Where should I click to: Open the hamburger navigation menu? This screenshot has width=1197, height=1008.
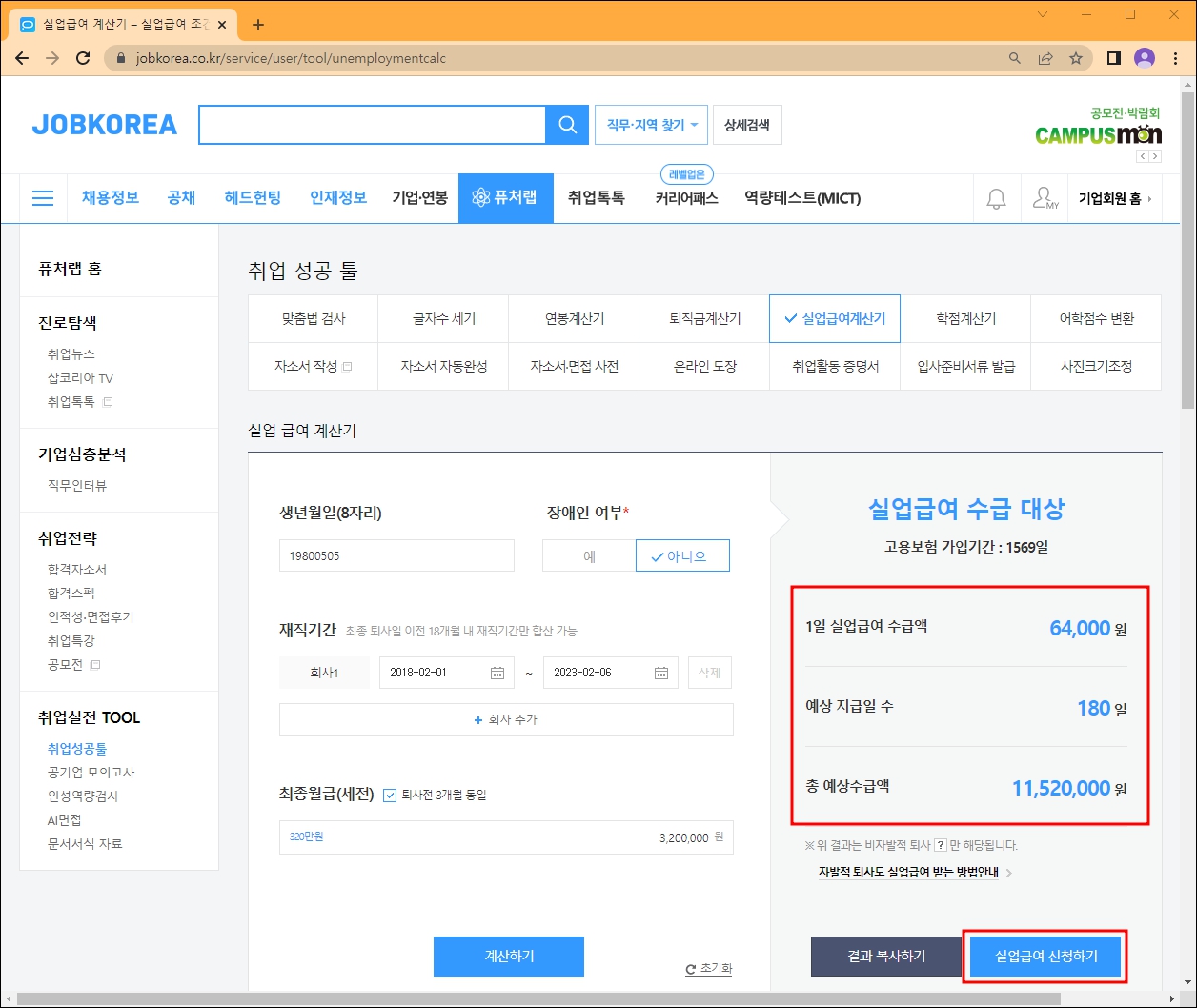point(42,197)
